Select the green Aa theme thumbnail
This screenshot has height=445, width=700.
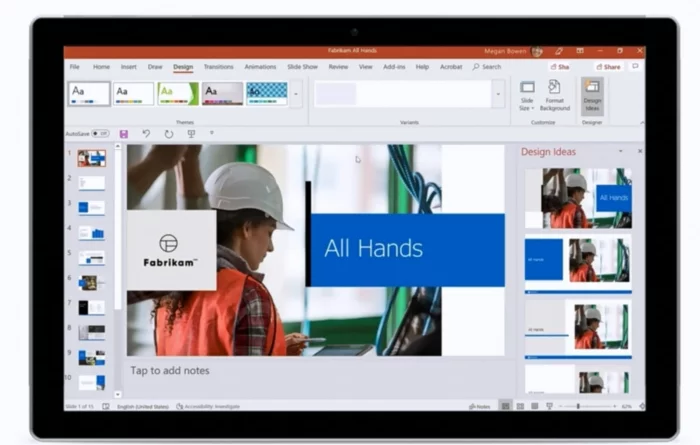(178, 94)
